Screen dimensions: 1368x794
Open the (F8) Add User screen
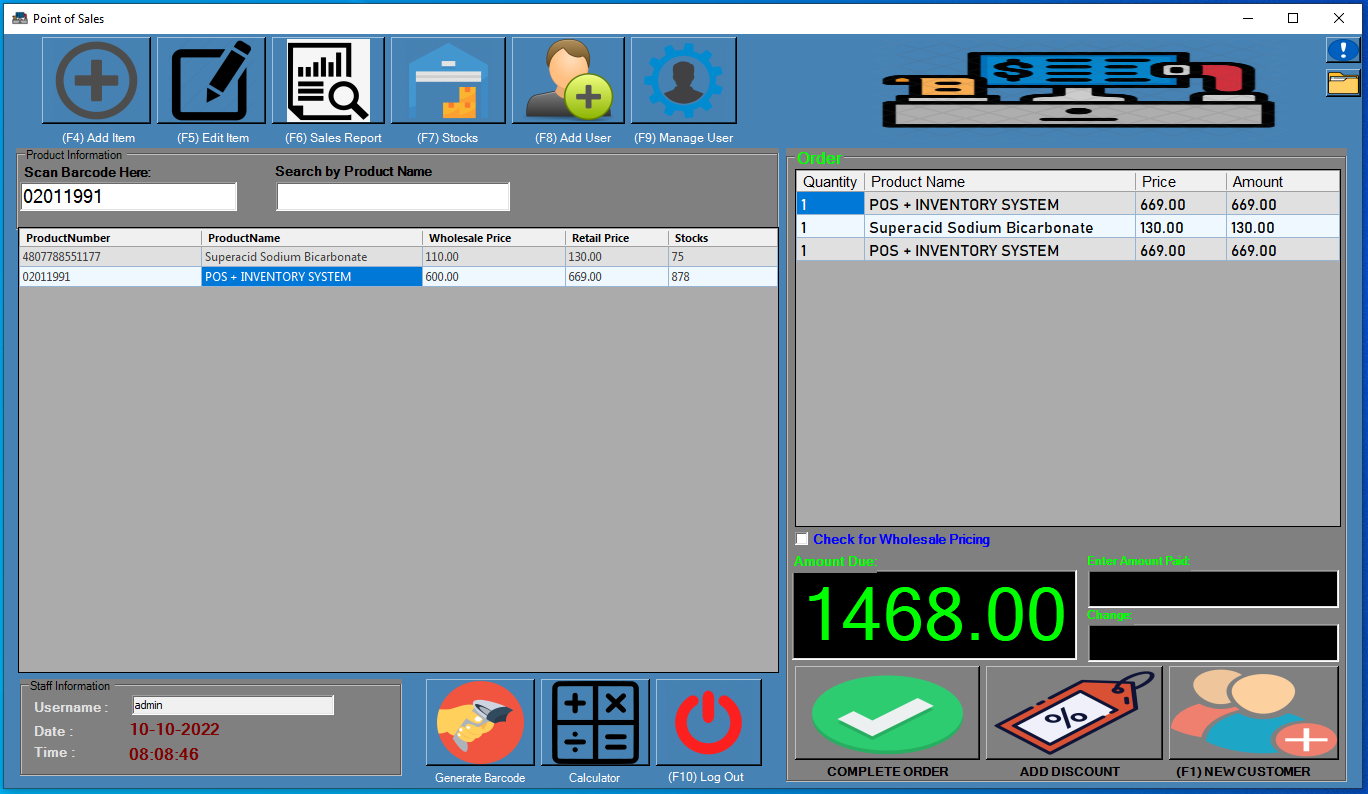coord(567,80)
